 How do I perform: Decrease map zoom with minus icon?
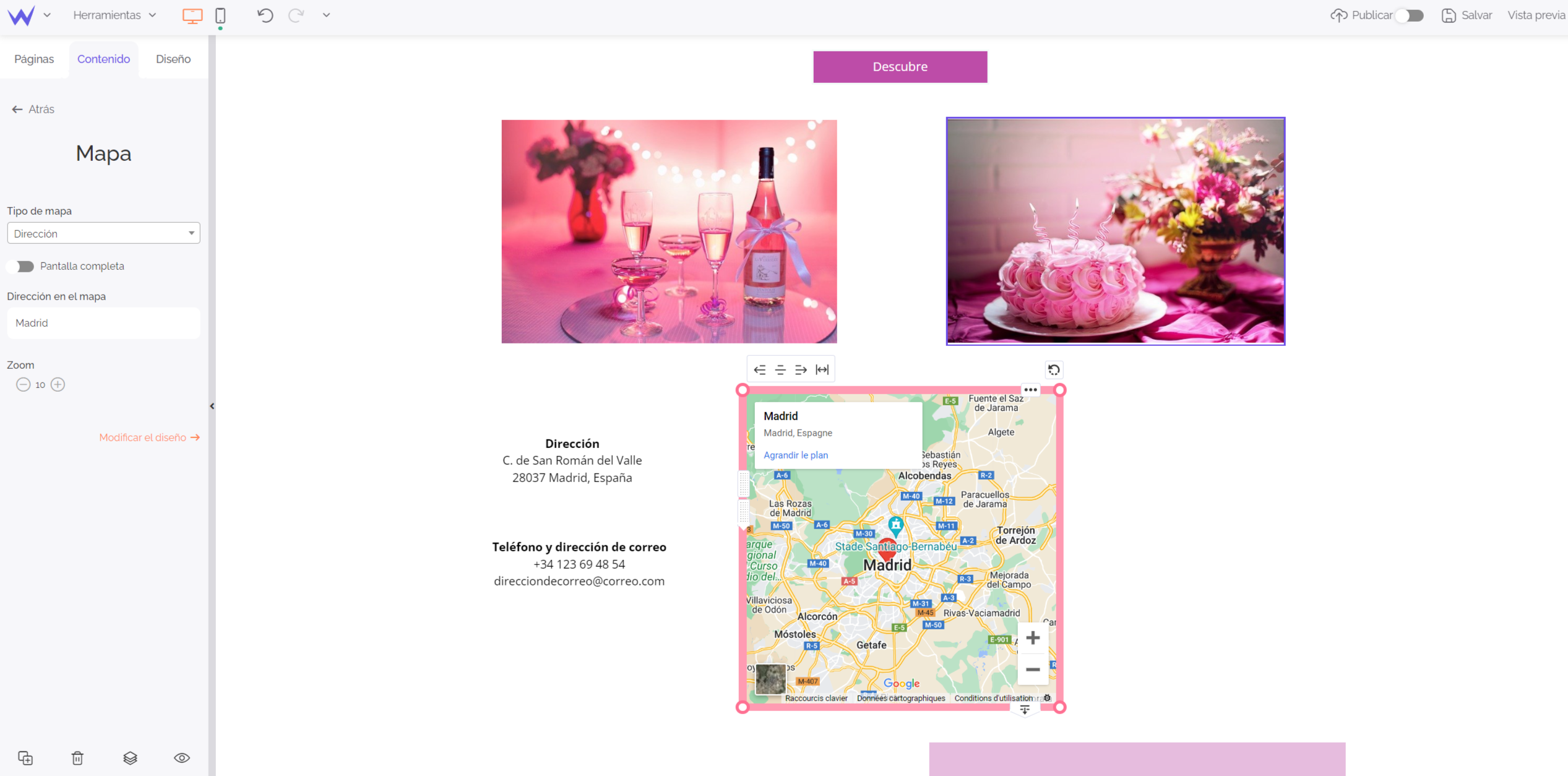(x=23, y=385)
